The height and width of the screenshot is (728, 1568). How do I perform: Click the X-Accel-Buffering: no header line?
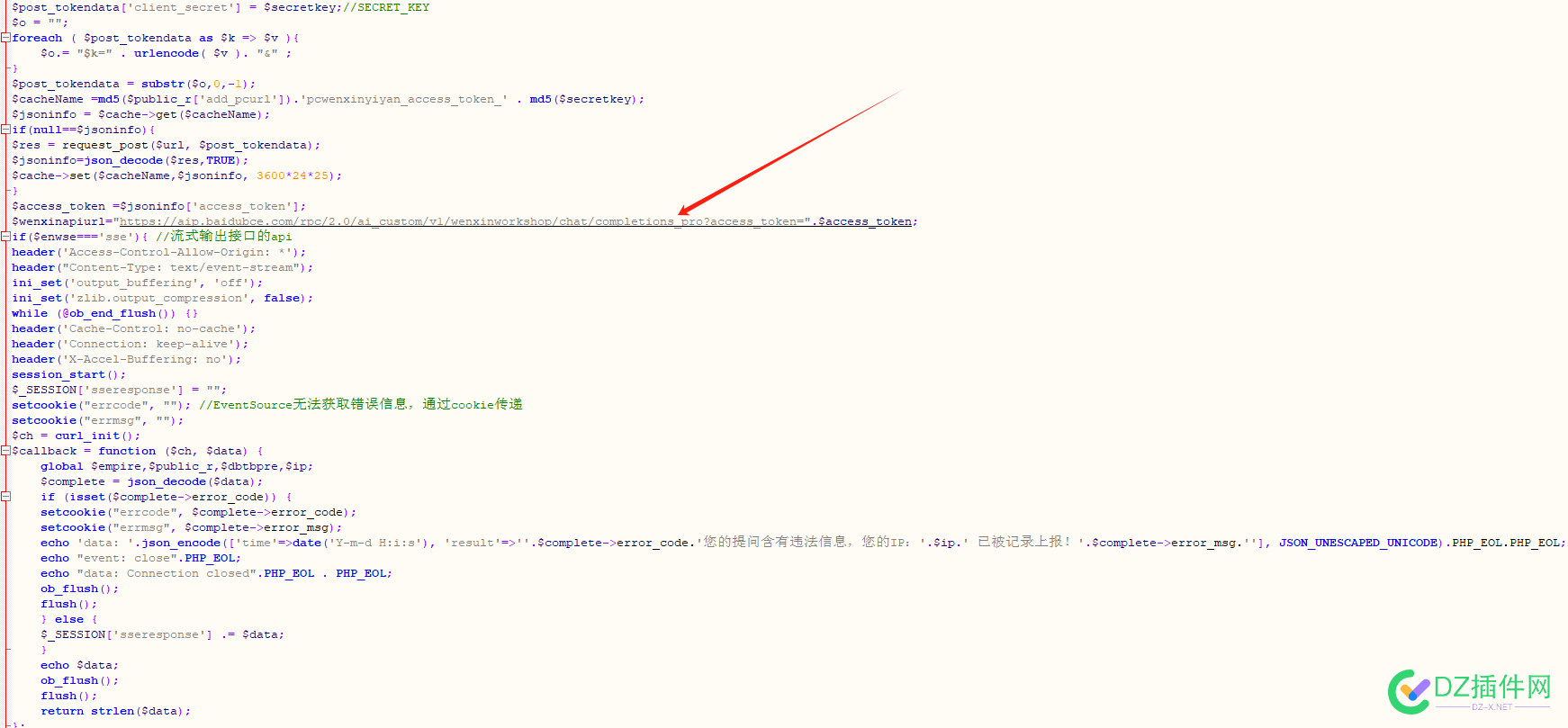click(126, 359)
